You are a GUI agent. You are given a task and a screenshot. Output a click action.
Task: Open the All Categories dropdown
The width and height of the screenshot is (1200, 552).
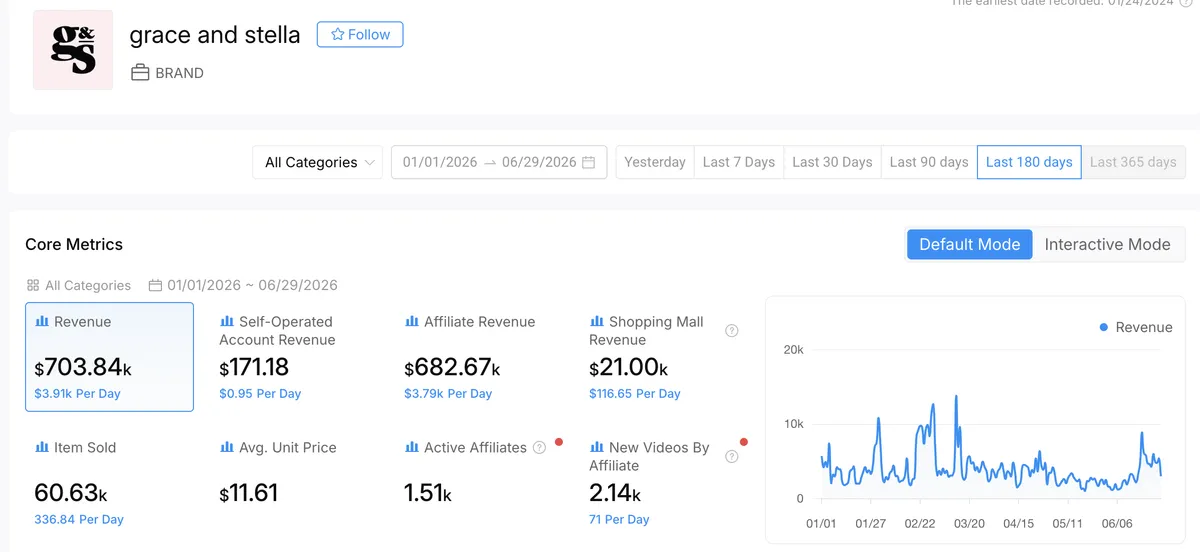317,162
